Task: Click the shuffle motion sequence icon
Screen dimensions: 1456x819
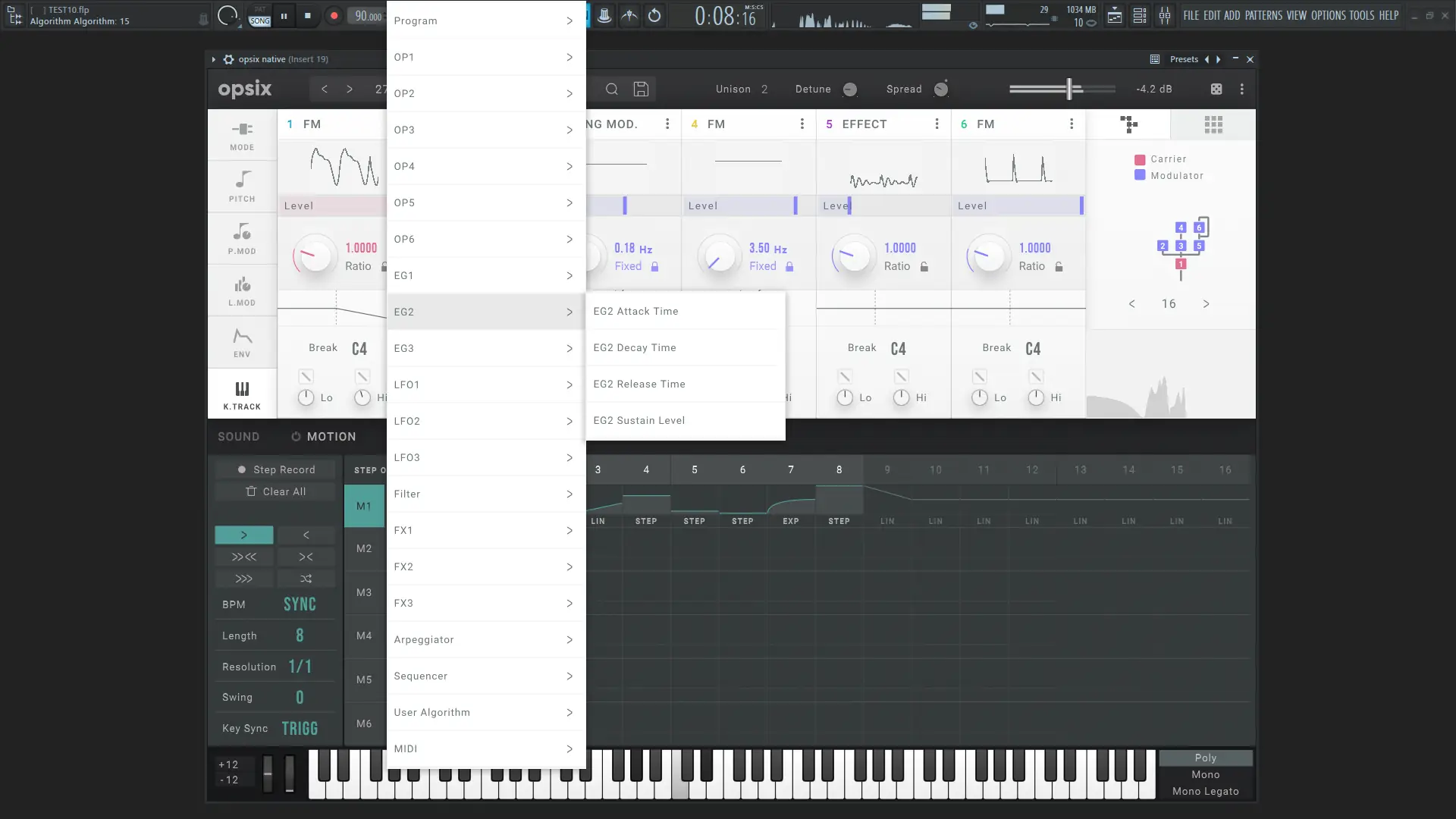Action: tap(306, 579)
